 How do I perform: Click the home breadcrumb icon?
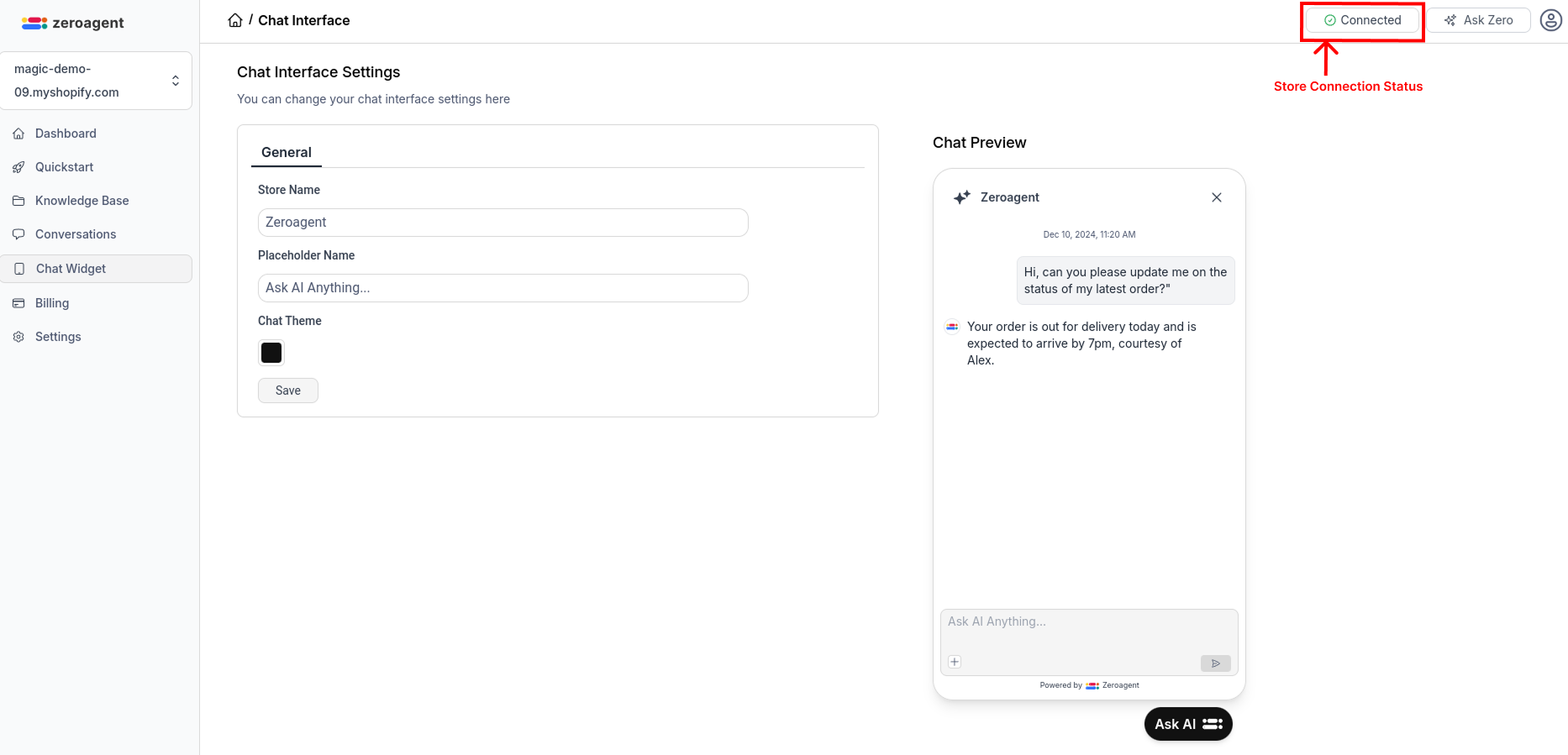click(x=234, y=19)
